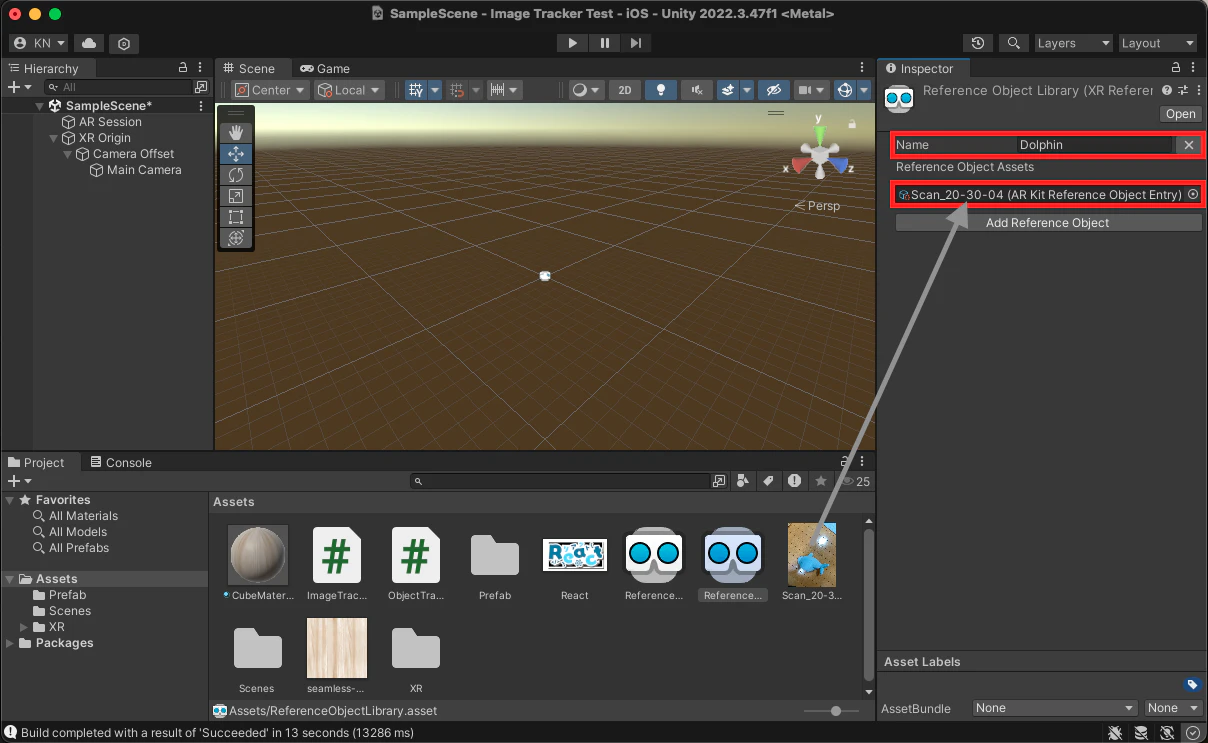Open AssetBundle None dropdown

click(1055, 708)
